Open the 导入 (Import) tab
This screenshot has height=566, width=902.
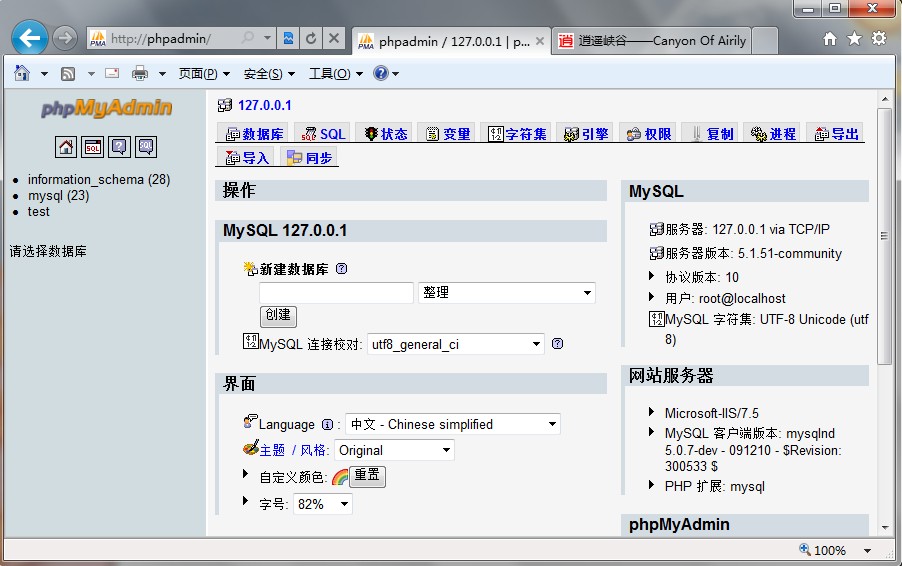click(x=247, y=157)
